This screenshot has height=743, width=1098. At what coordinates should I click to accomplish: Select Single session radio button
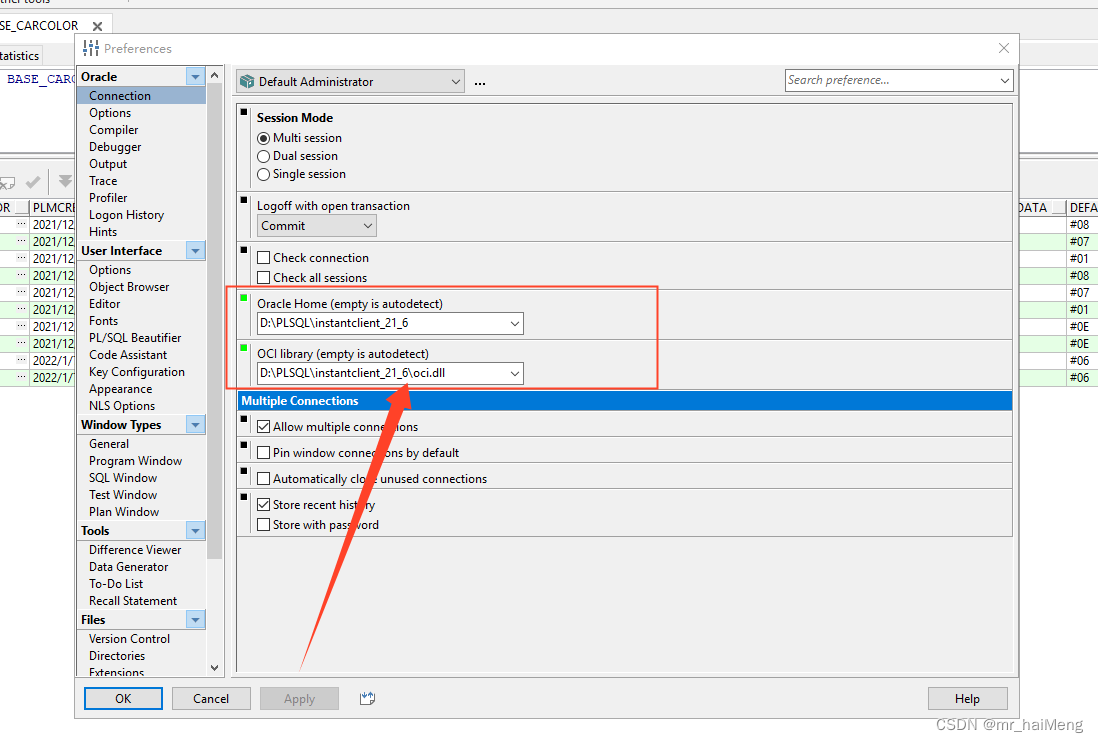(x=263, y=174)
